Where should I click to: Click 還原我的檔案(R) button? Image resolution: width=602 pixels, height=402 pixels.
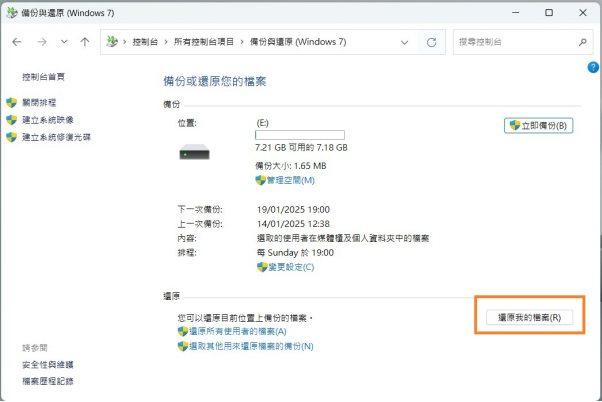pyautogui.click(x=529, y=318)
